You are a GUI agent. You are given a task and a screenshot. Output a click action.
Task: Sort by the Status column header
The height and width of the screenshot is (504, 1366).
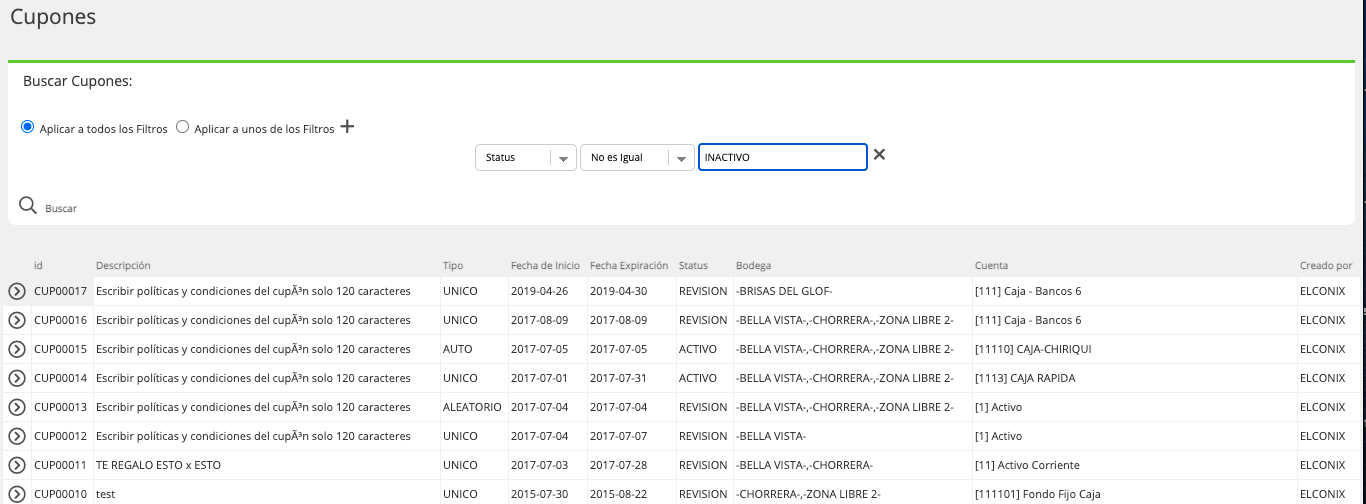point(693,265)
